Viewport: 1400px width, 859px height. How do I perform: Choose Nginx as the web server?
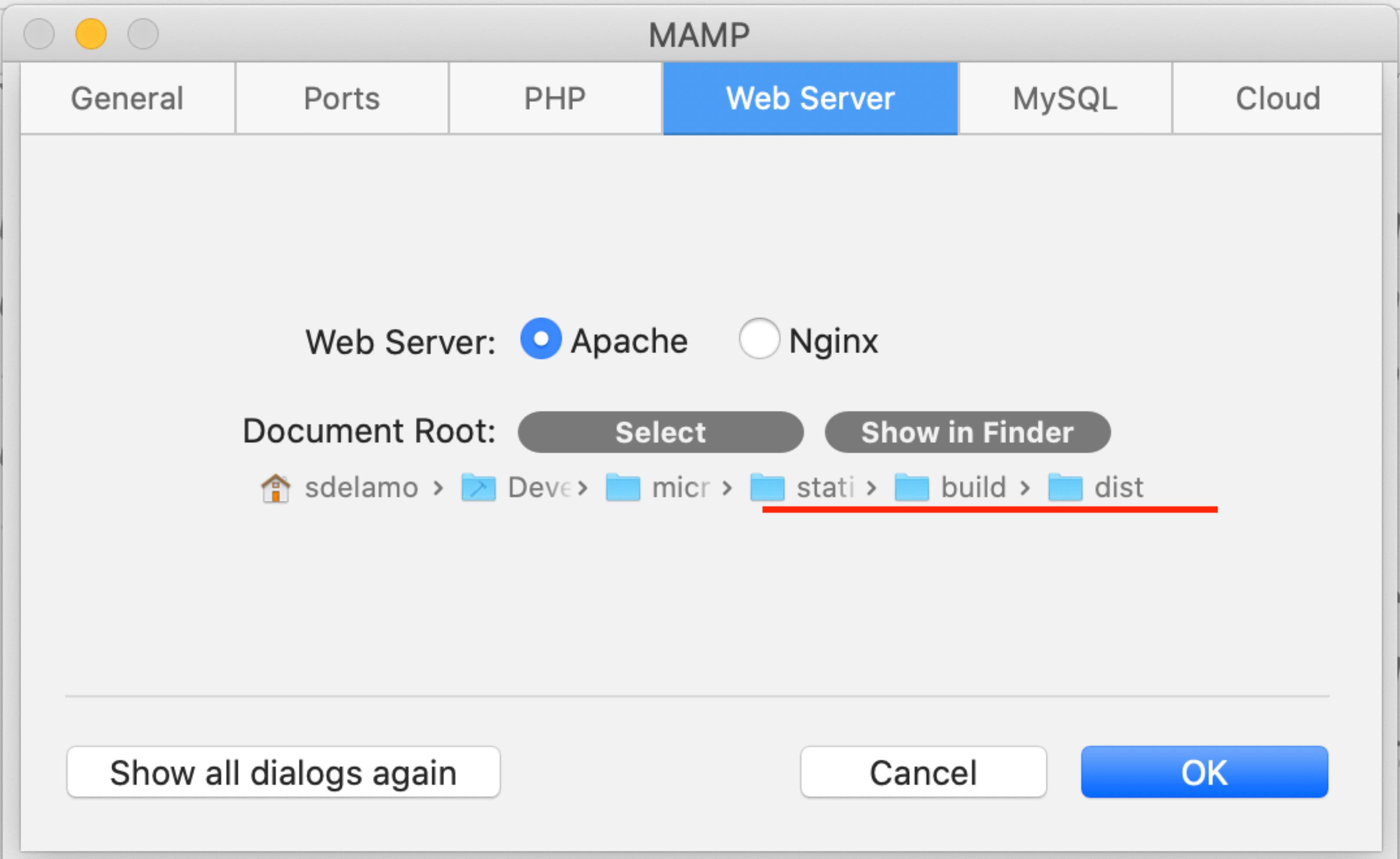(x=759, y=339)
